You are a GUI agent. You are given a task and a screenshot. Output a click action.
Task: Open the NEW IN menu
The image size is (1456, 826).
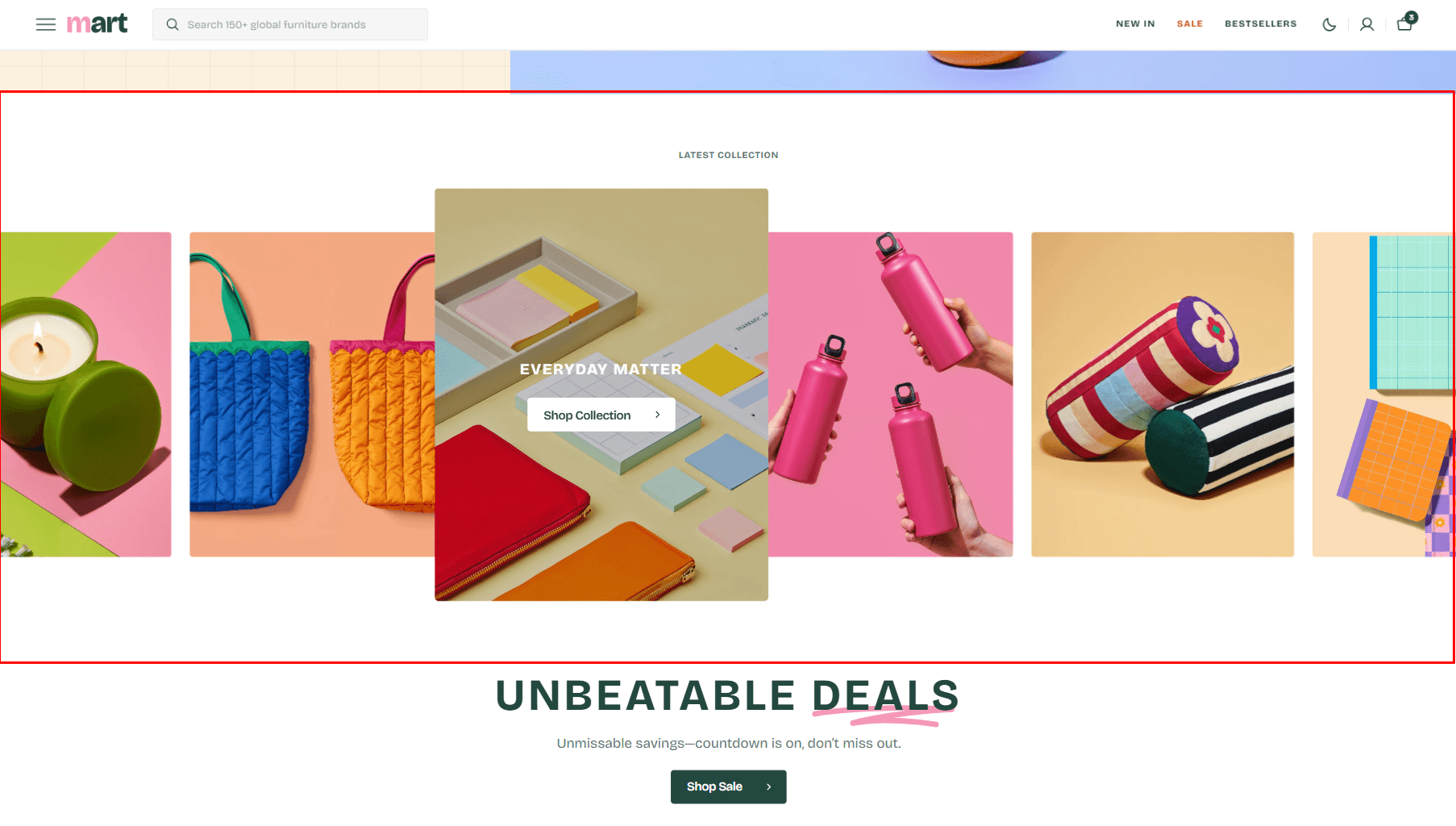[x=1135, y=24]
